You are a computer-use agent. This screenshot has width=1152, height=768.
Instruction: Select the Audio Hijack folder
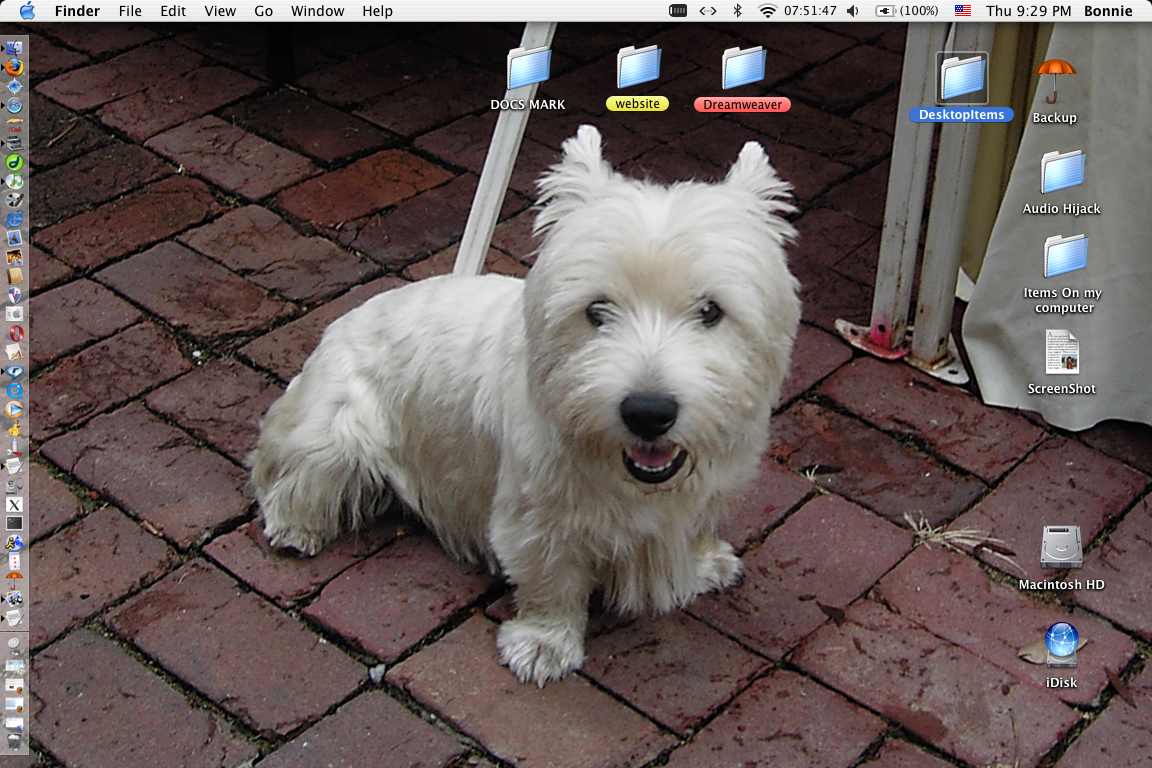(1062, 171)
